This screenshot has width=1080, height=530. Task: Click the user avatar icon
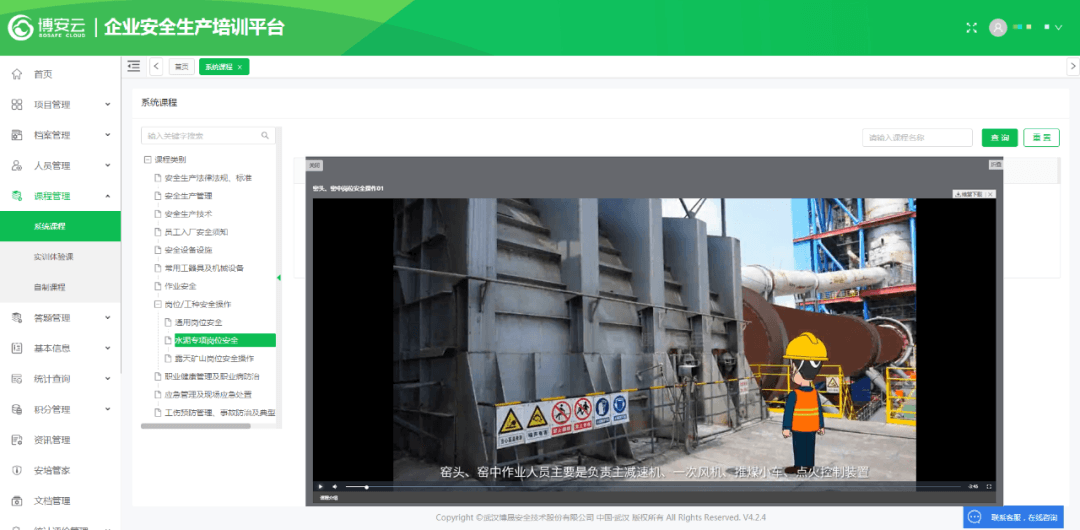click(997, 28)
